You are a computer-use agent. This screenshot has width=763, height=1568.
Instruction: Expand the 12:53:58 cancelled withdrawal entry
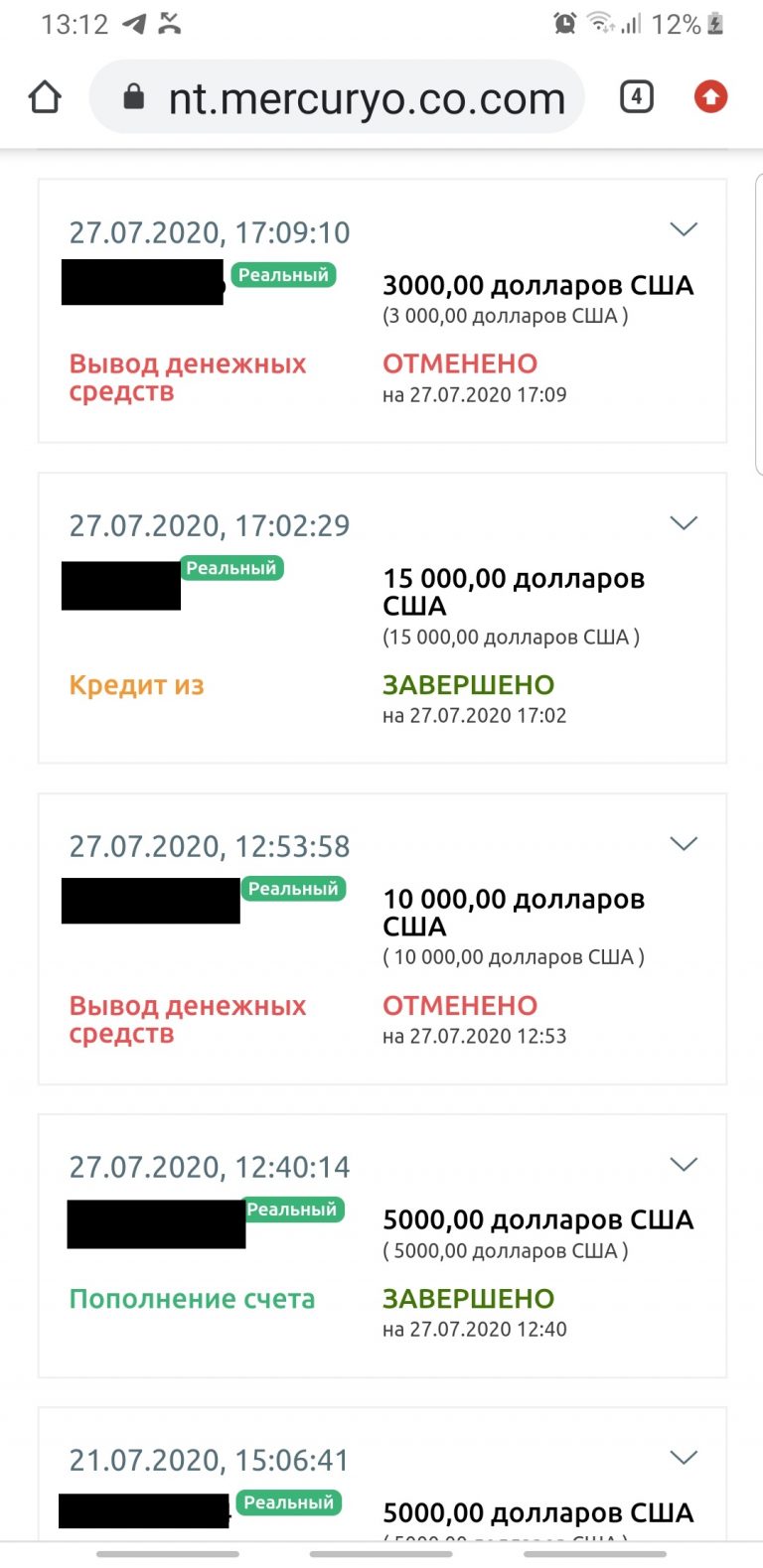684,843
